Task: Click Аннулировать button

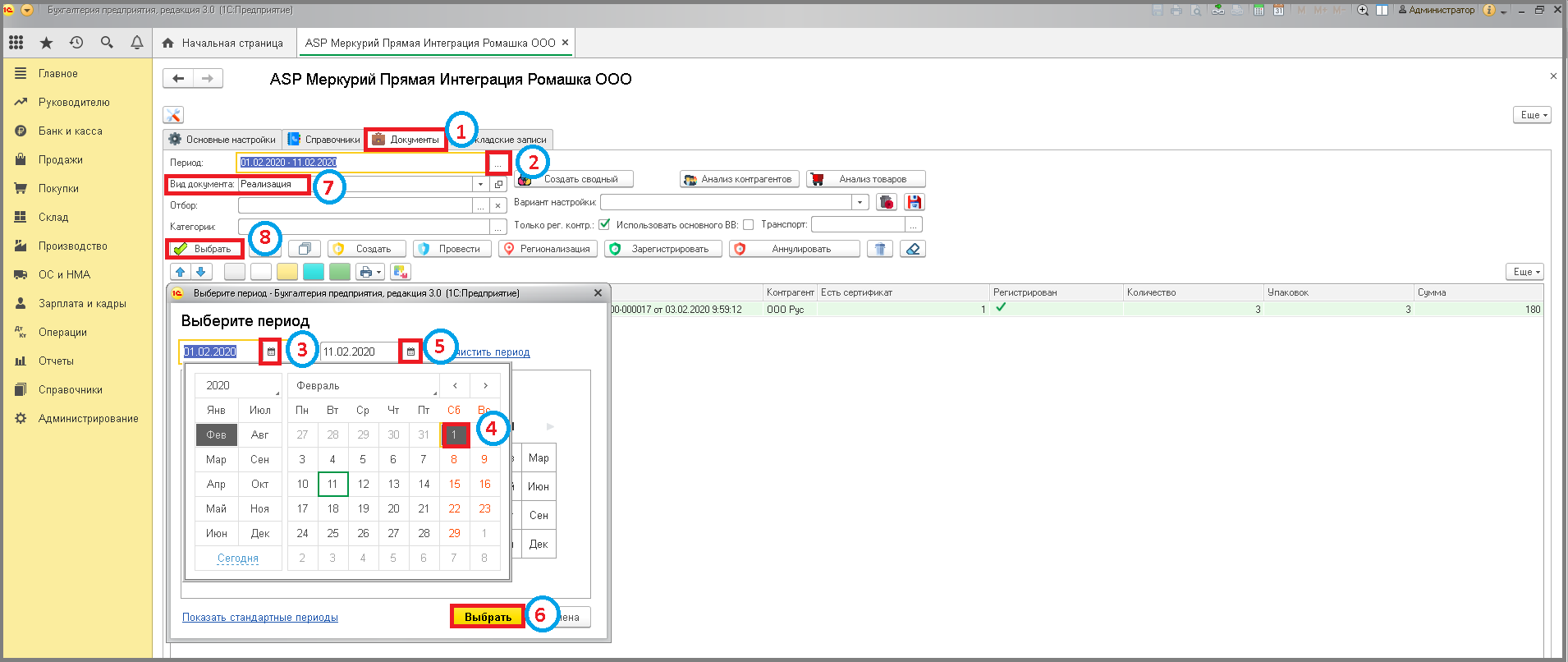Action: click(795, 249)
